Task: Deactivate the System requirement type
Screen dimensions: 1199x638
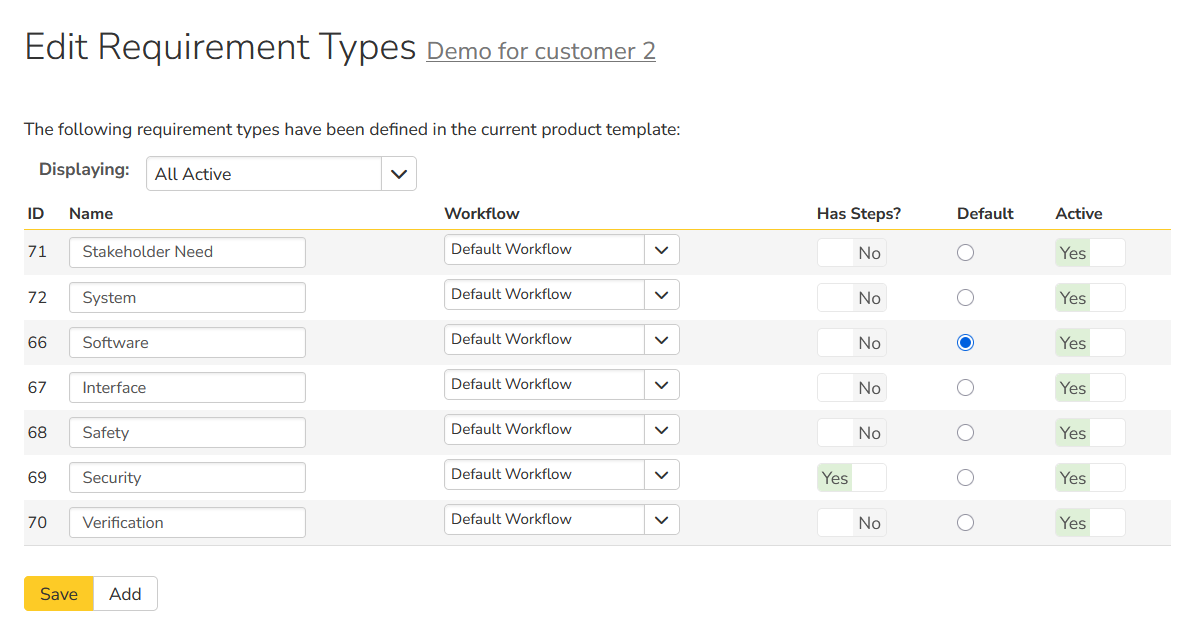Action: 1089,298
